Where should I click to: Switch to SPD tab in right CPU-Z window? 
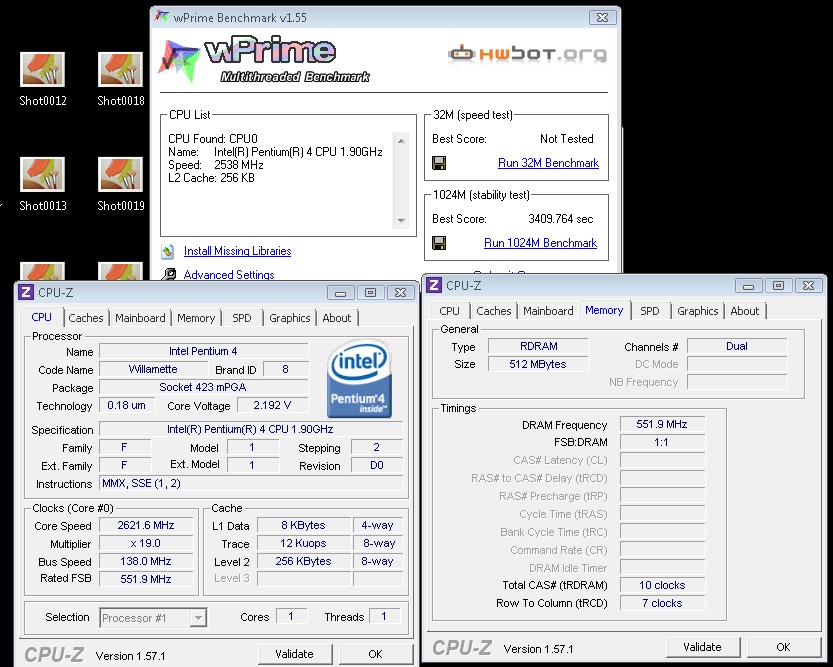(650, 311)
